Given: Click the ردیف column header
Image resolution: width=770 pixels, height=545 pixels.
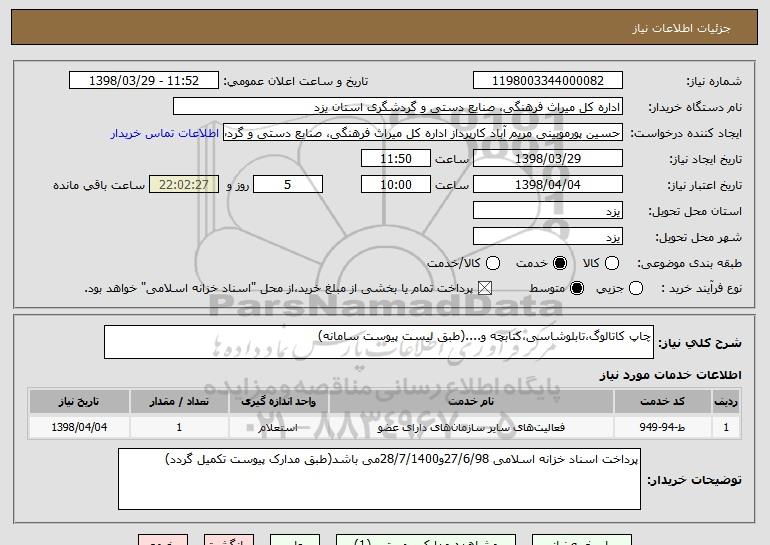Looking at the screenshot, I should click(726, 402).
